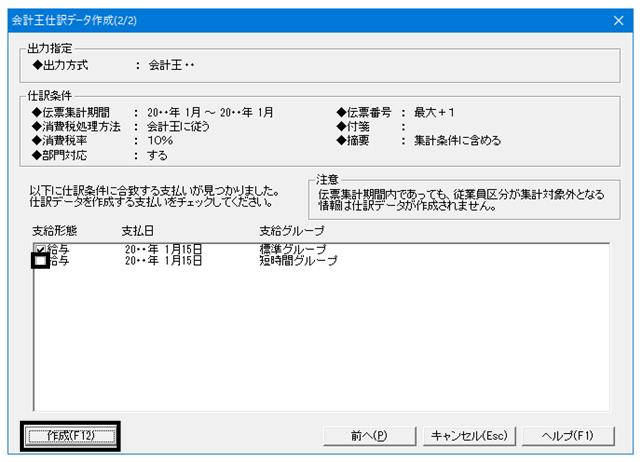
Task: Cancel with キャンセル(Esc) button
Action: [469, 436]
